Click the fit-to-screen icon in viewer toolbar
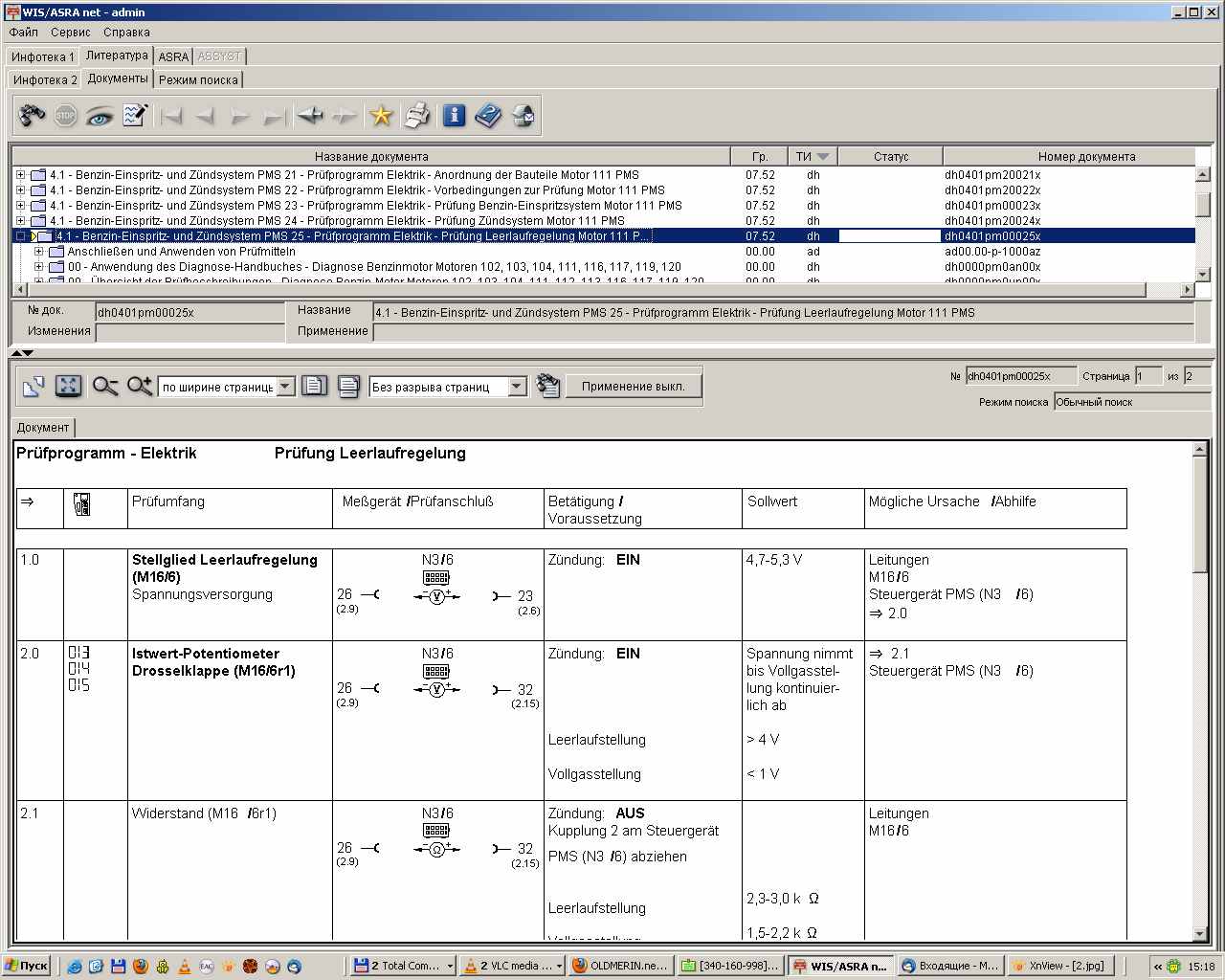 (x=68, y=386)
